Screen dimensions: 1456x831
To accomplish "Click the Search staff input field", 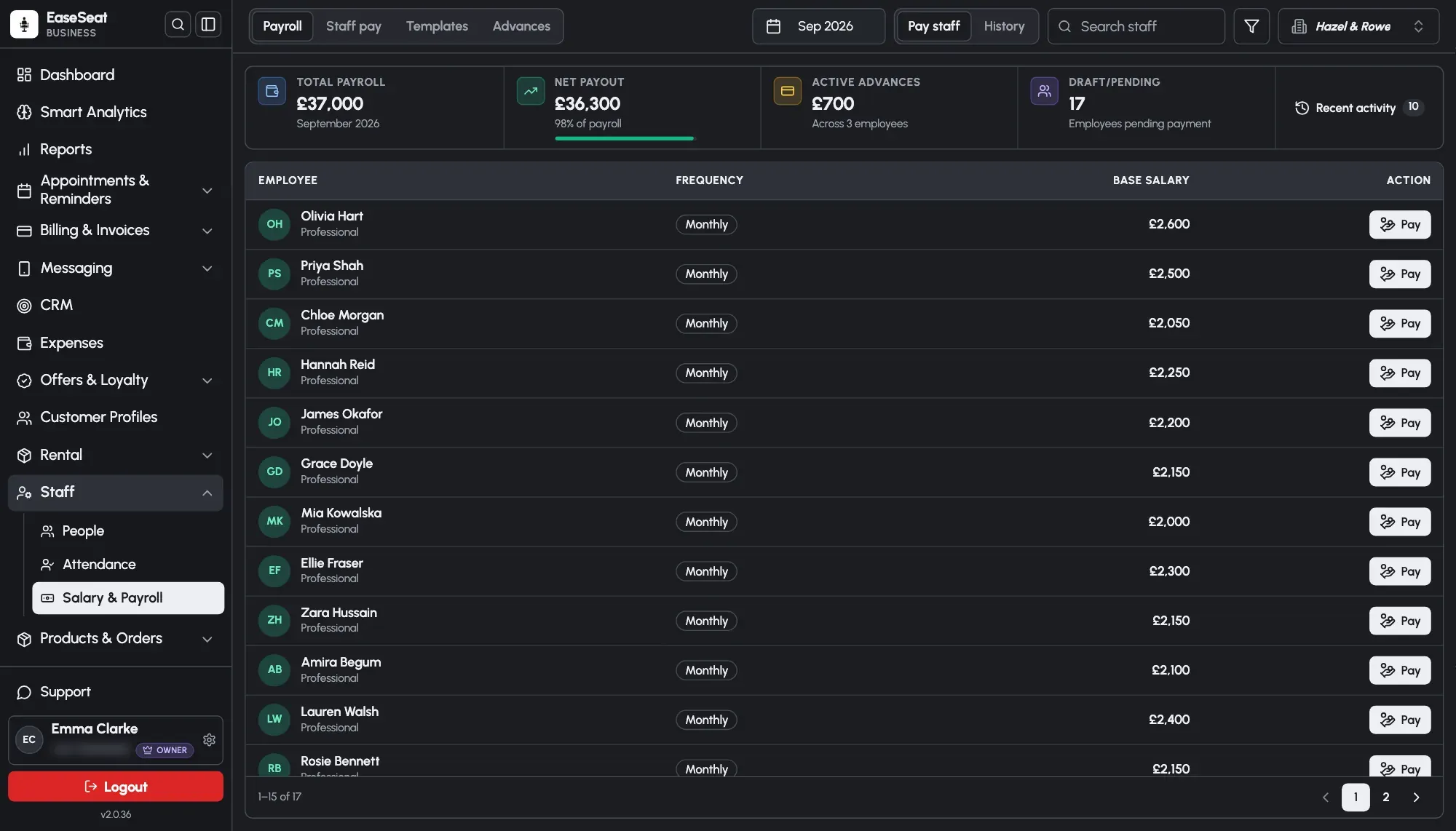I will (1136, 26).
